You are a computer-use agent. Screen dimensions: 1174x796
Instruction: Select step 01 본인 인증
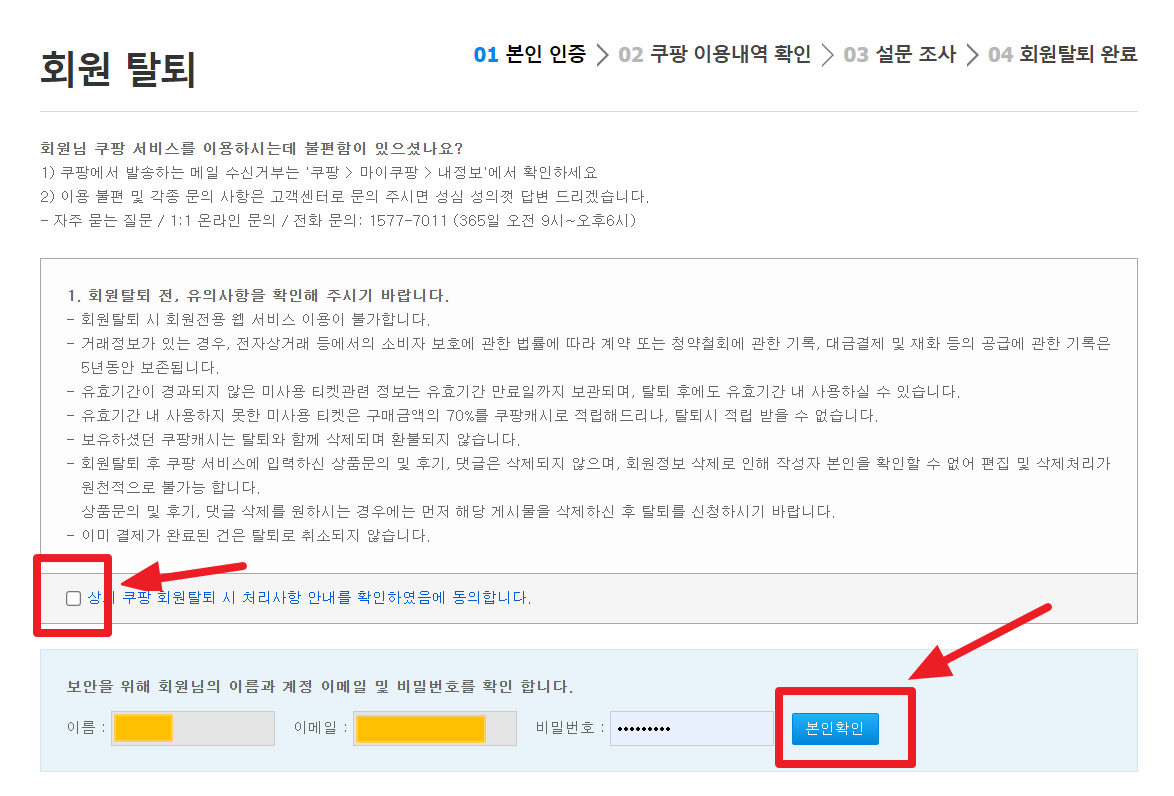point(530,54)
